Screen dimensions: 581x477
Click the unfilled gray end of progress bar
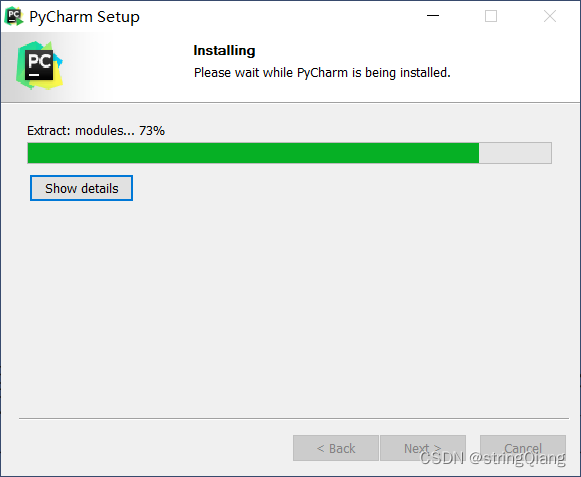515,153
